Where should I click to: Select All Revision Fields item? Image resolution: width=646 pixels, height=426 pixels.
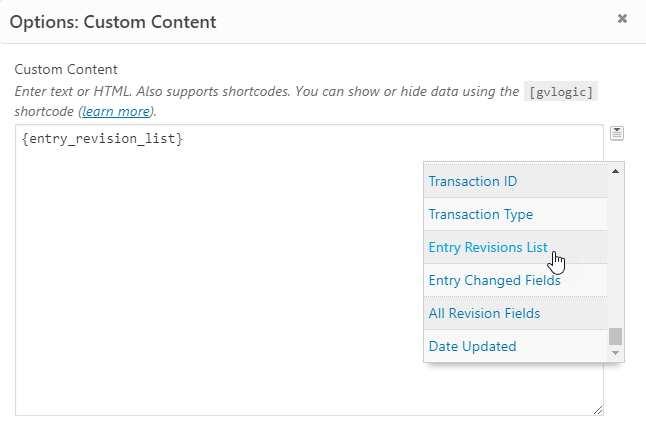pyautogui.click(x=484, y=313)
